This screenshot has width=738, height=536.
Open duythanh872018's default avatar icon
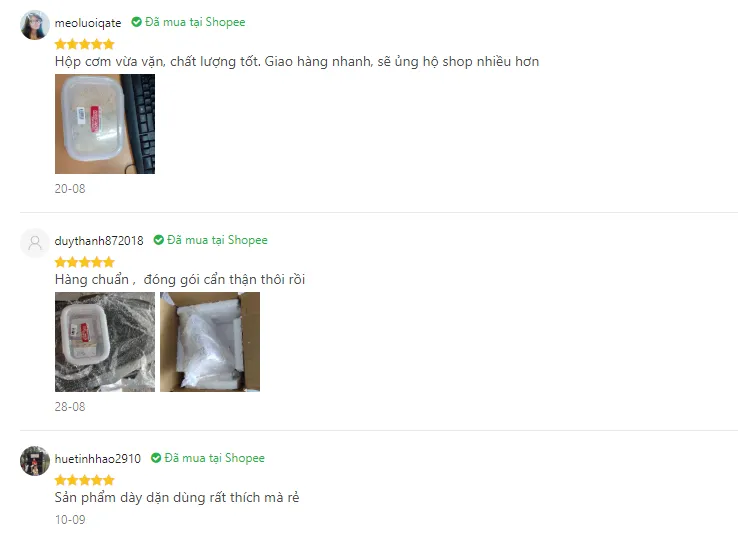pos(35,243)
